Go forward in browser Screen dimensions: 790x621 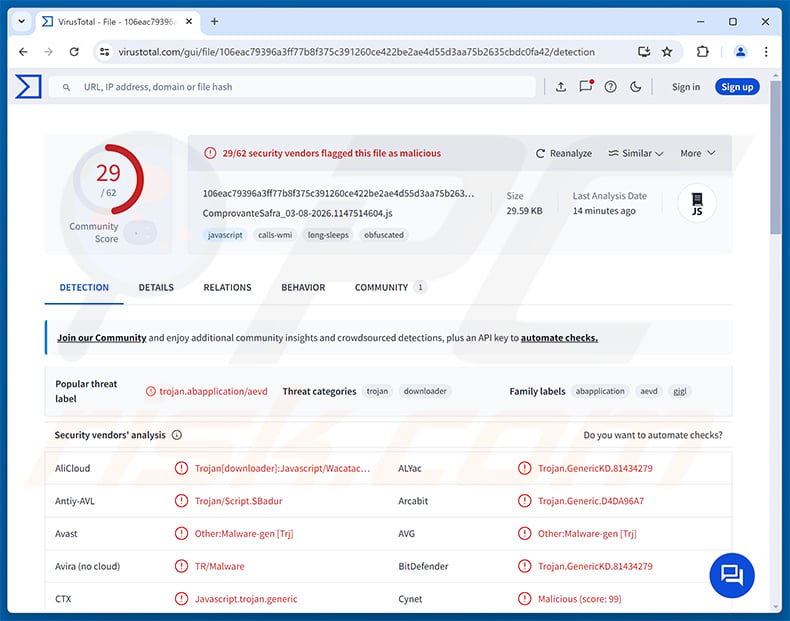pos(48,52)
